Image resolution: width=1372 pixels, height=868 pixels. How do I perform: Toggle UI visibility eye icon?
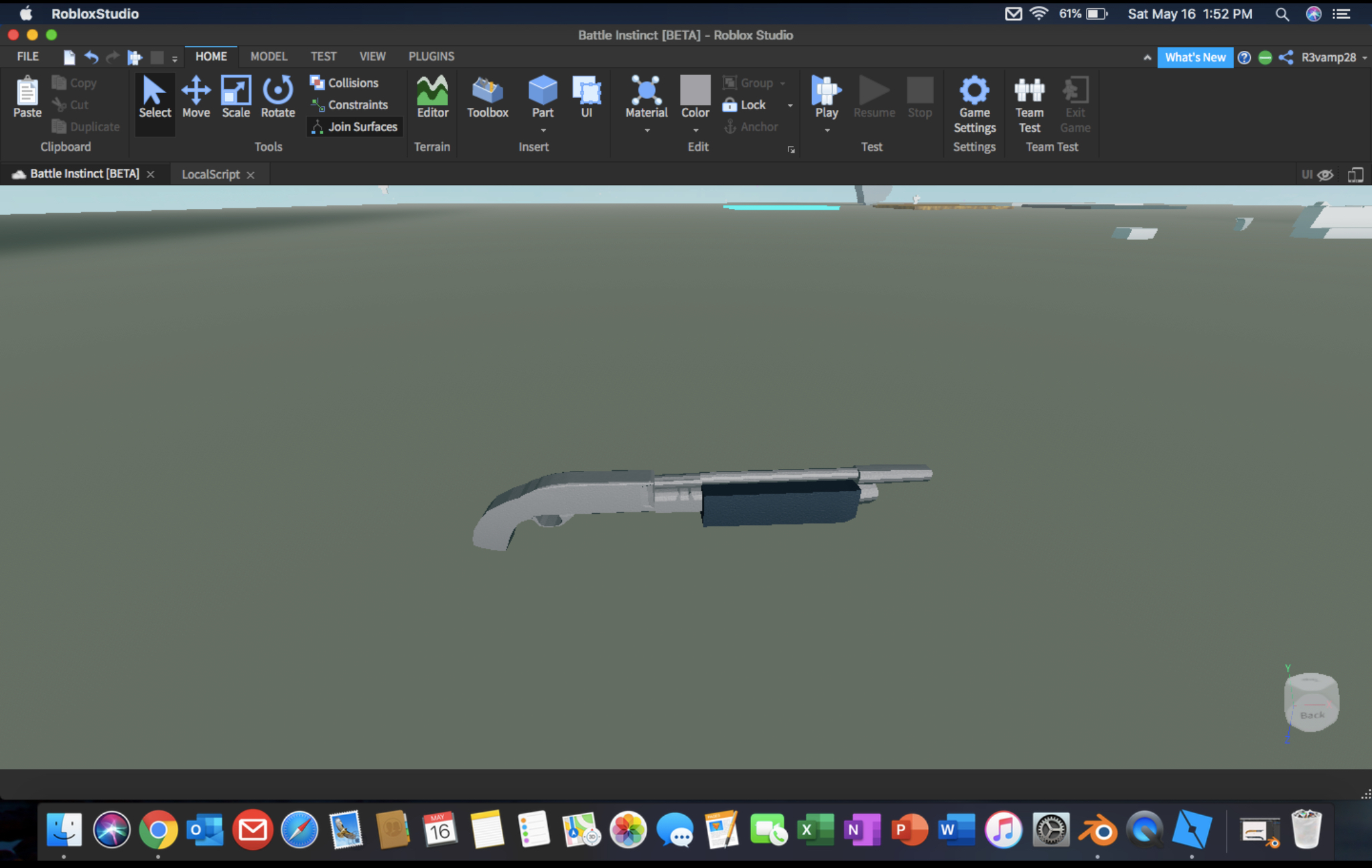pyautogui.click(x=1325, y=175)
